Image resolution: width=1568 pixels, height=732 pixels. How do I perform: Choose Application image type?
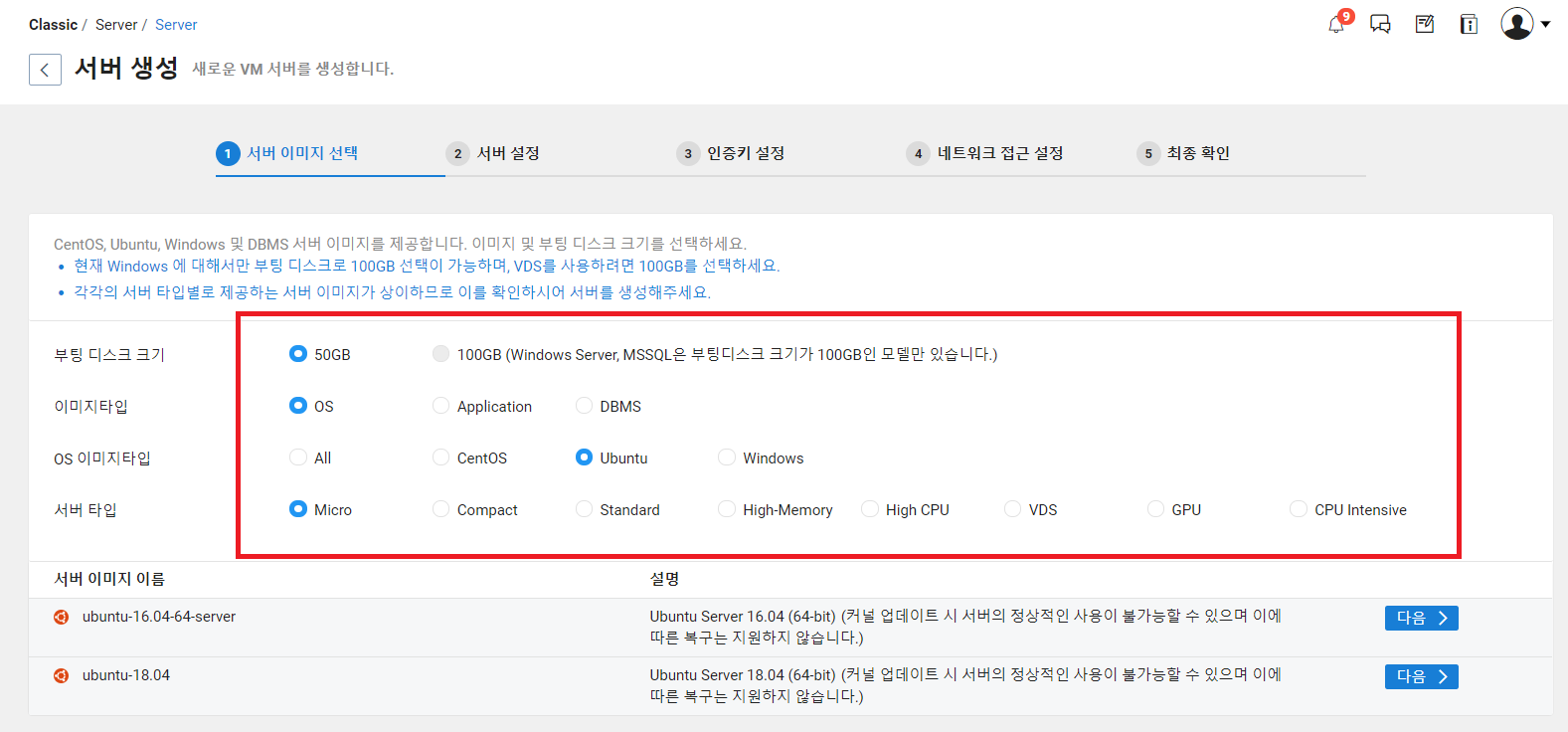coord(440,406)
